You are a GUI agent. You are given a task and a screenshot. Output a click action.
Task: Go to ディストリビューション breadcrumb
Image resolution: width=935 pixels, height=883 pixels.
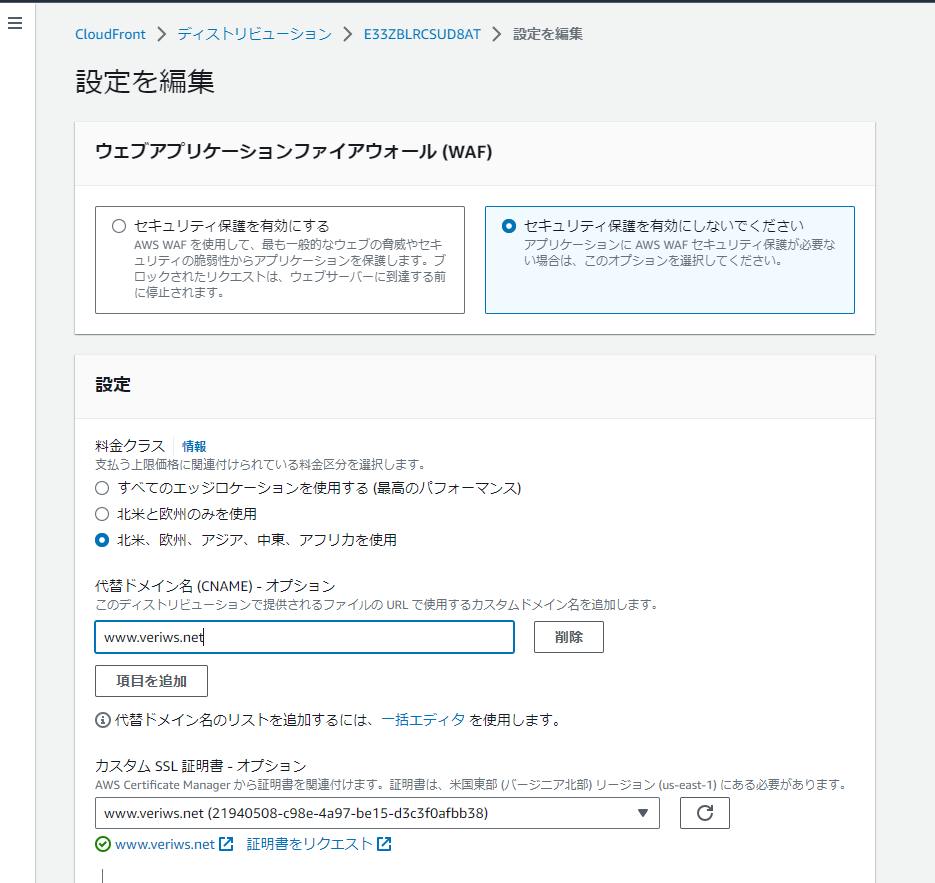255,35
